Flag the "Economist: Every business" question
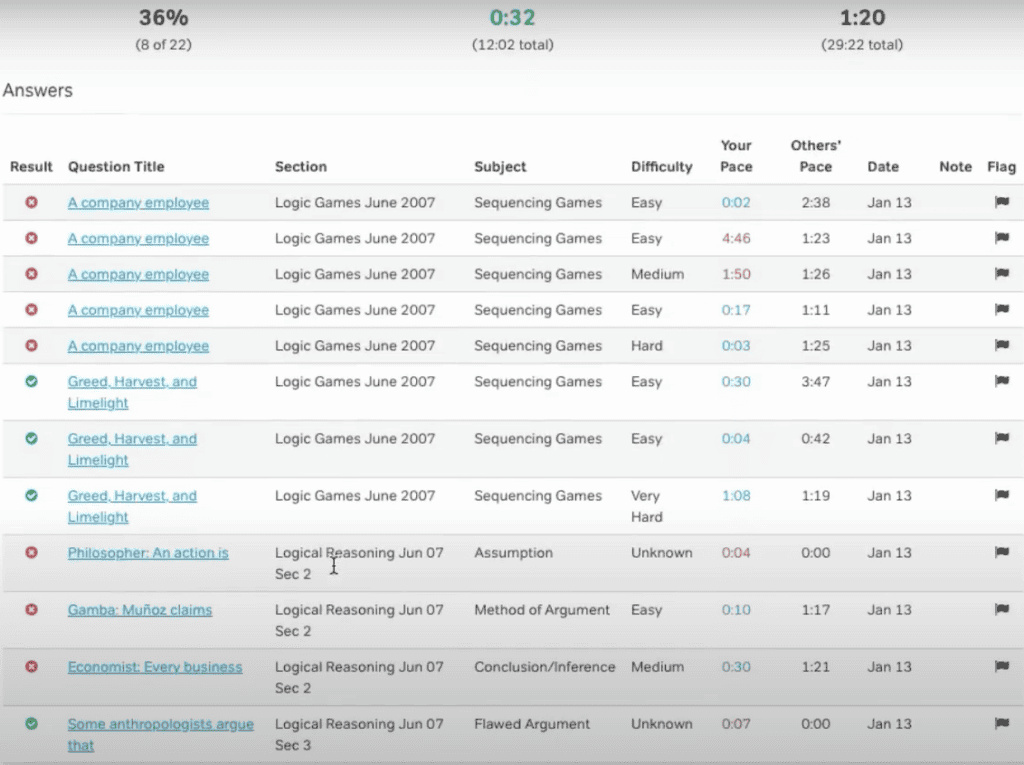This screenshot has height=765, width=1024. coord(1001,666)
